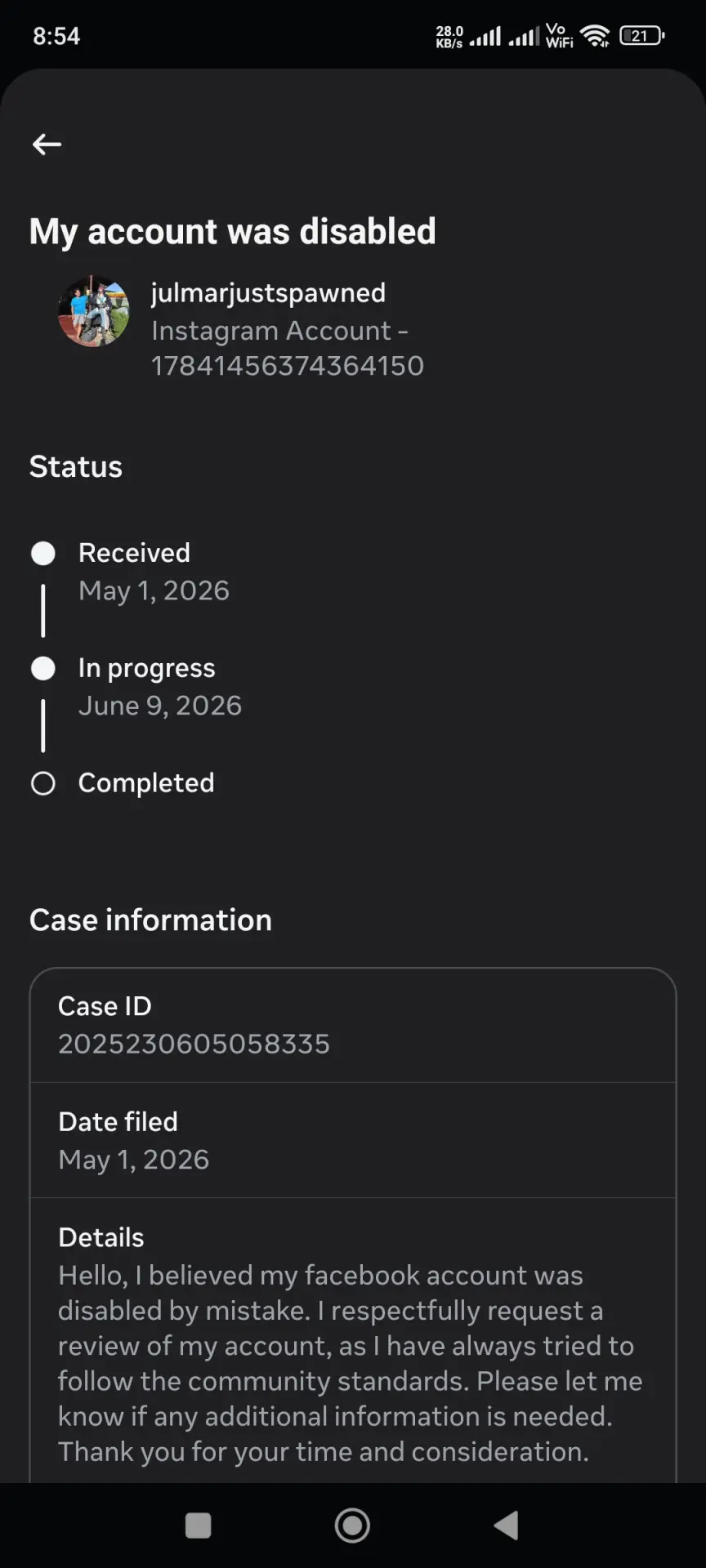This screenshot has width=706, height=1568.
Task: Select the Received status circle
Action: click(x=43, y=554)
